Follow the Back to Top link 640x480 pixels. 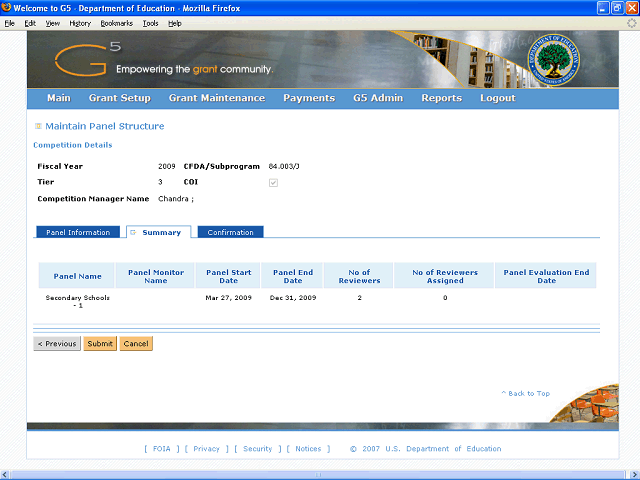tap(525, 394)
